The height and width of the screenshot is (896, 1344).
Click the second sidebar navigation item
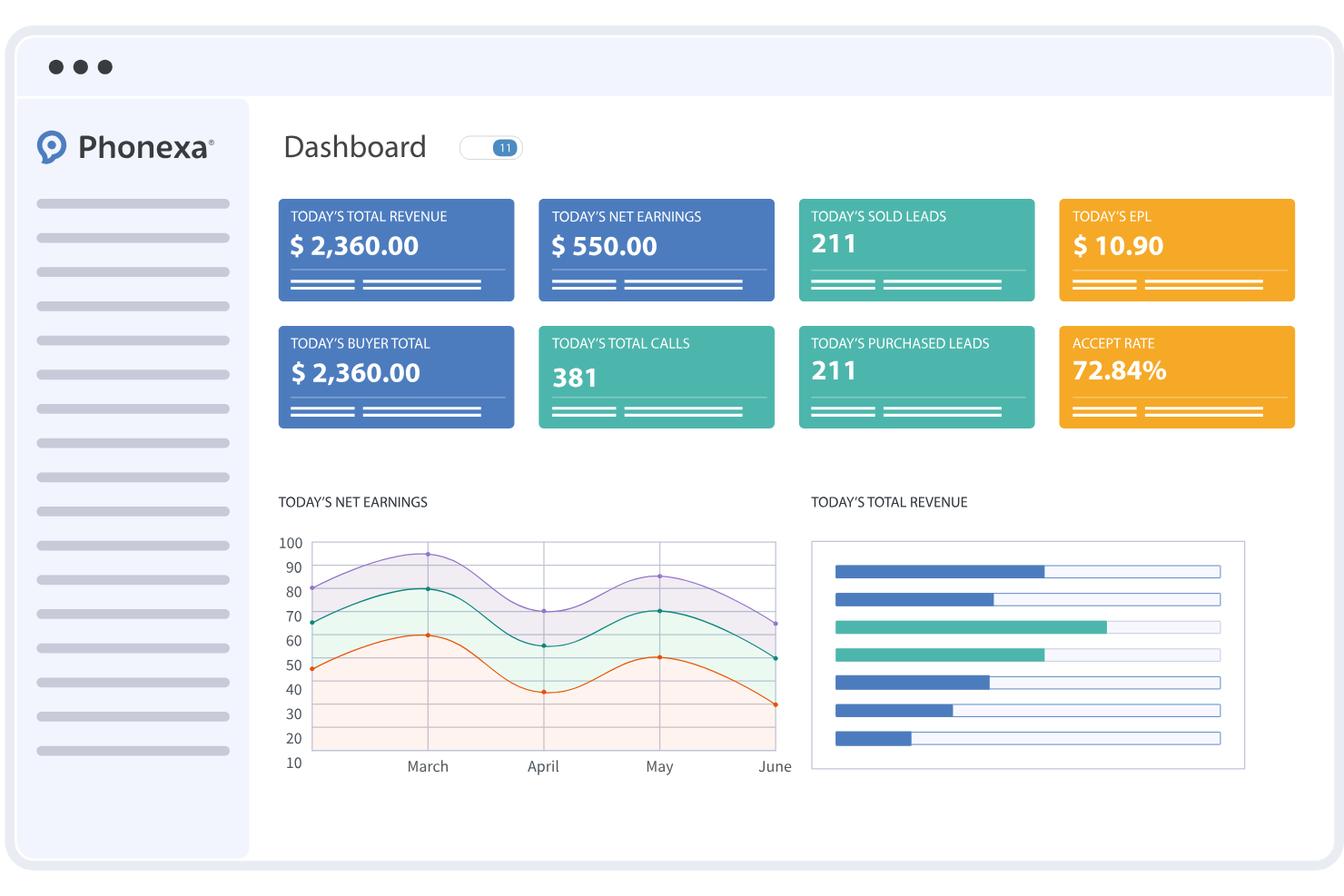[x=133, y=237]
